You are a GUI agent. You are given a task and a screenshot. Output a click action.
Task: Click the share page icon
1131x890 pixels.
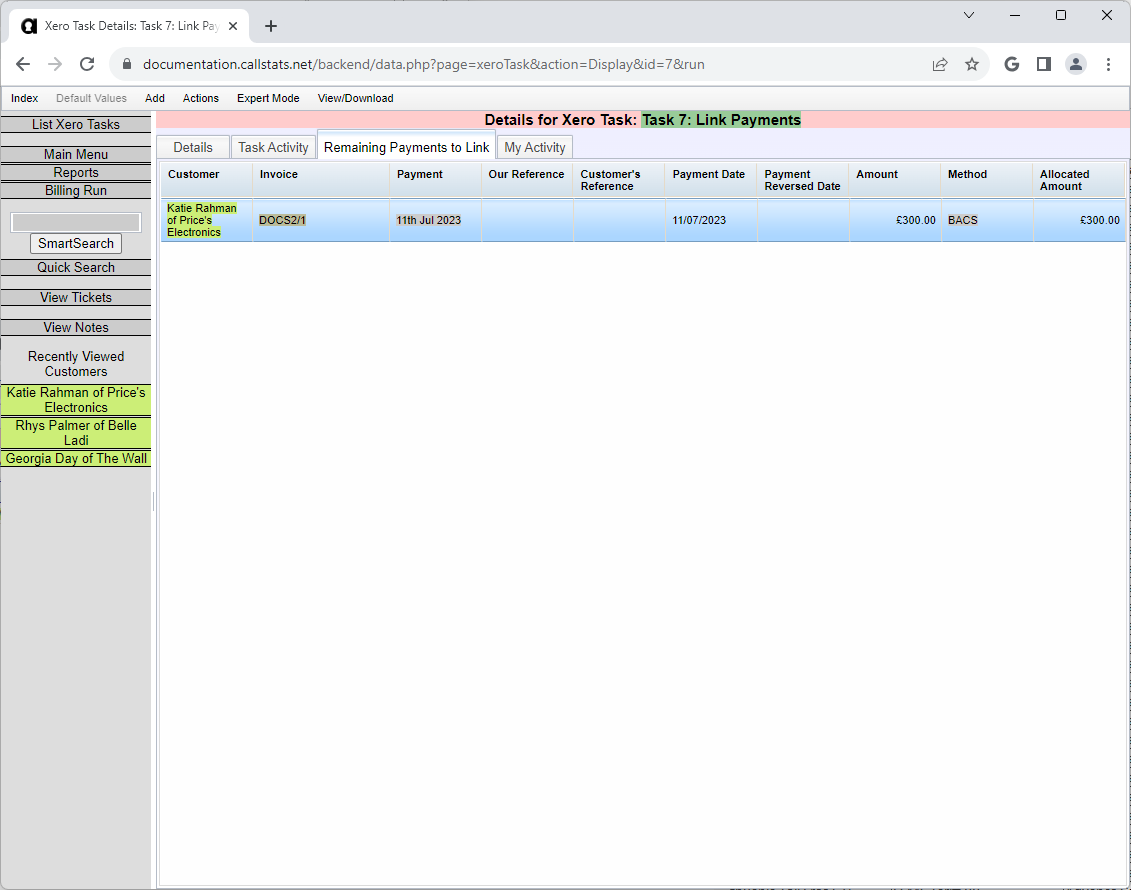click(x=940, y=64)
